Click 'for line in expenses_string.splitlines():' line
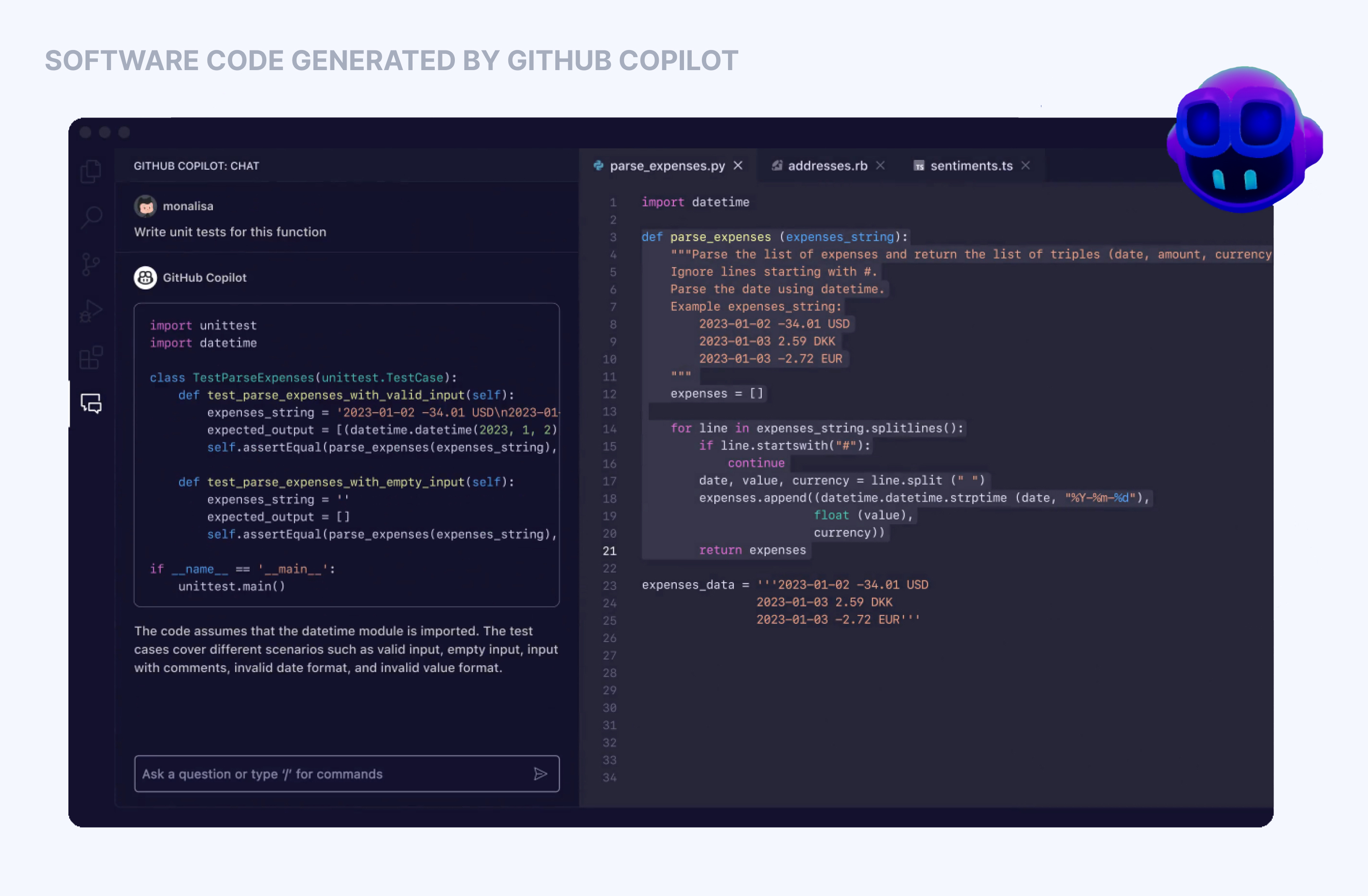Image resolution: width=1368 pixels, height=896 pixels. [817, 428]
